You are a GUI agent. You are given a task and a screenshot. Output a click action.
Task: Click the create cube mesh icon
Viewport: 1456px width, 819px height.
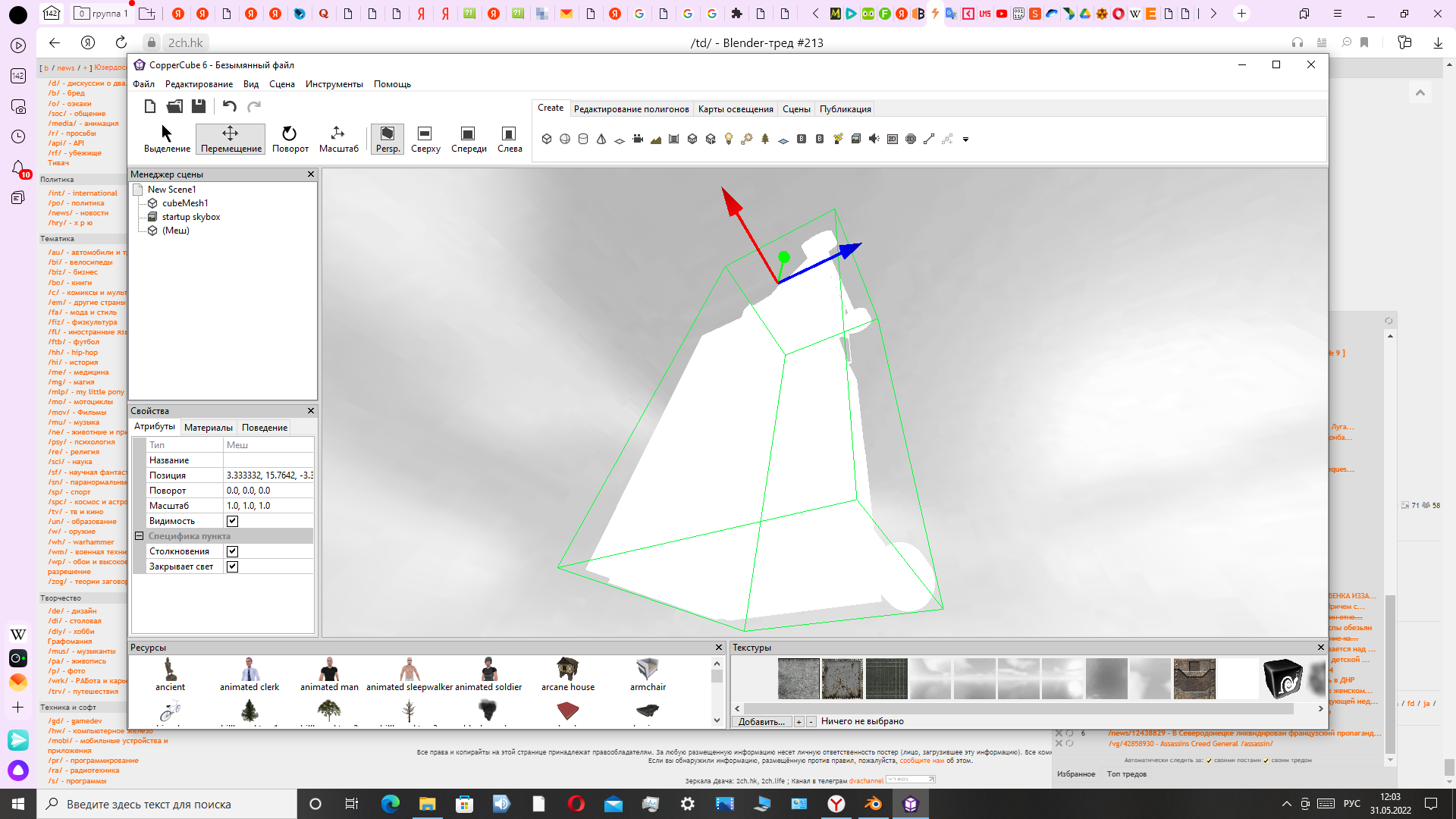pyautogui.click(x=546, y=139)
